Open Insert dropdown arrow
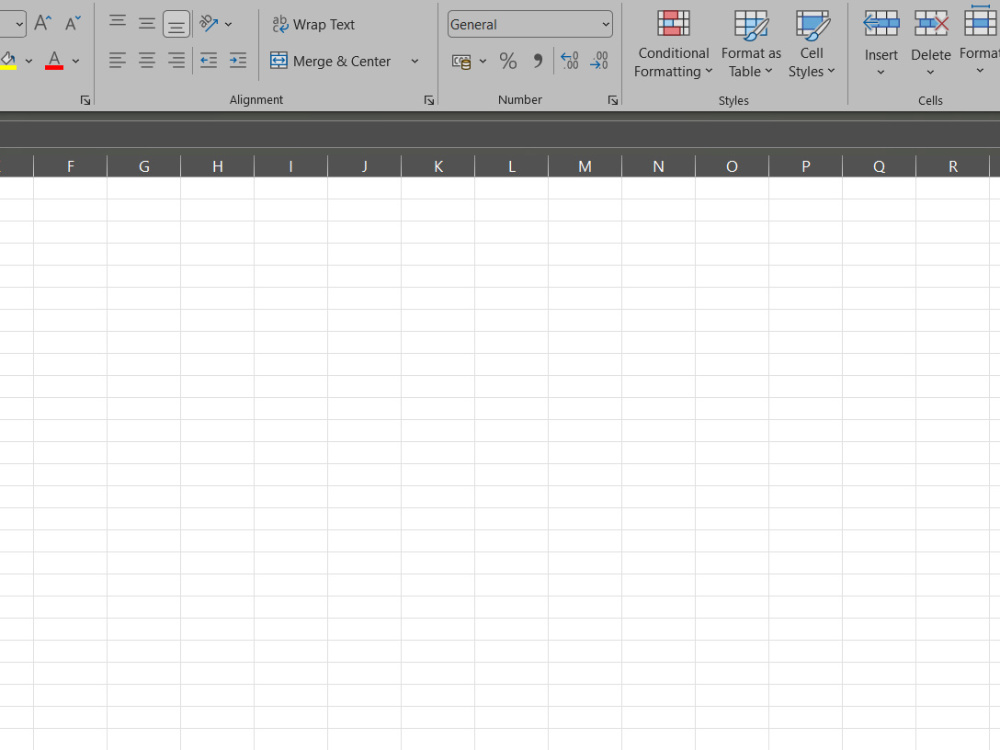The height and width of the screenshot is (750, 1000). 881,72
